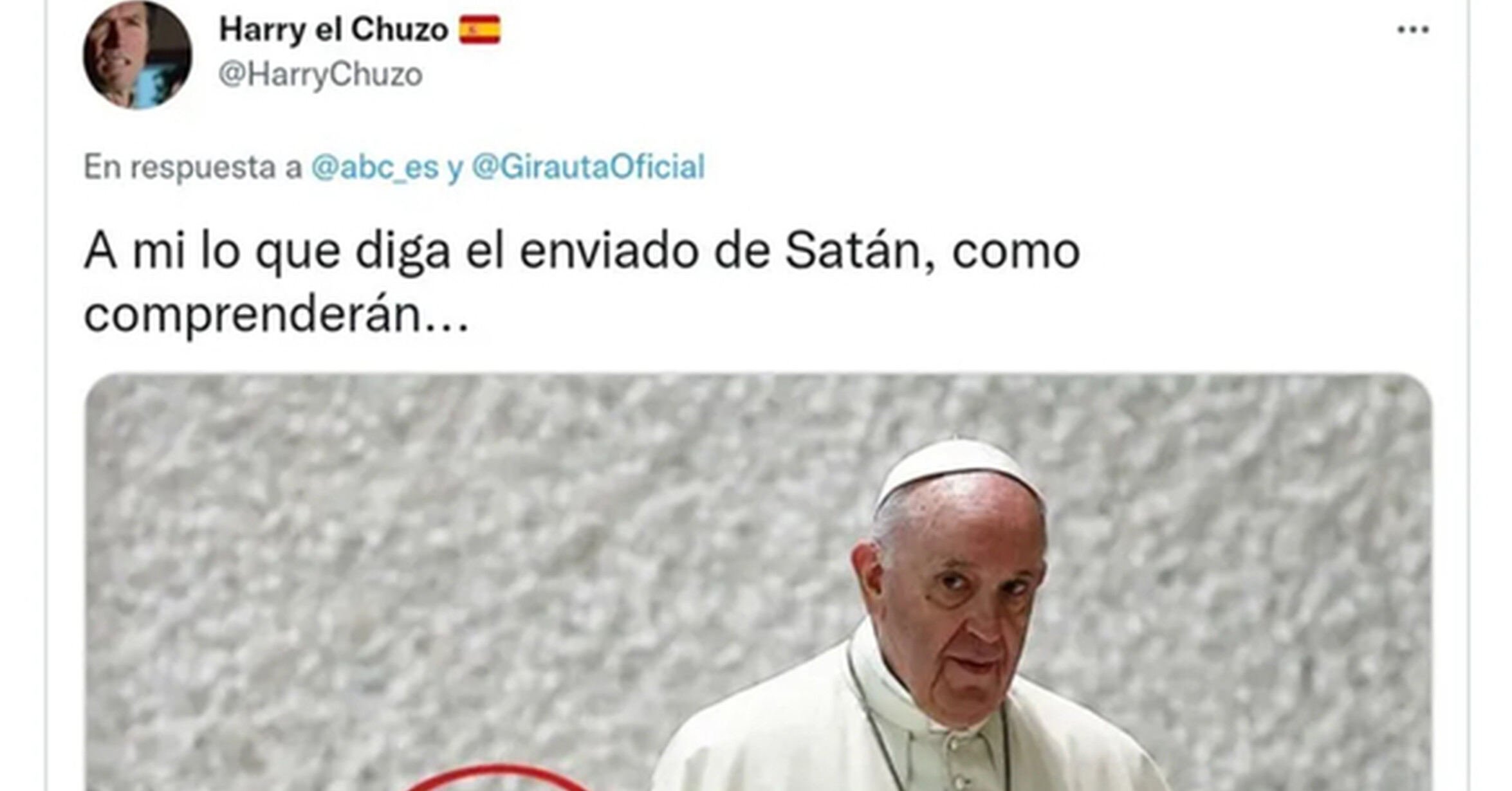Select the red circle mark in photo
The width and height of the screenshot is (1512, 791).
497,777
